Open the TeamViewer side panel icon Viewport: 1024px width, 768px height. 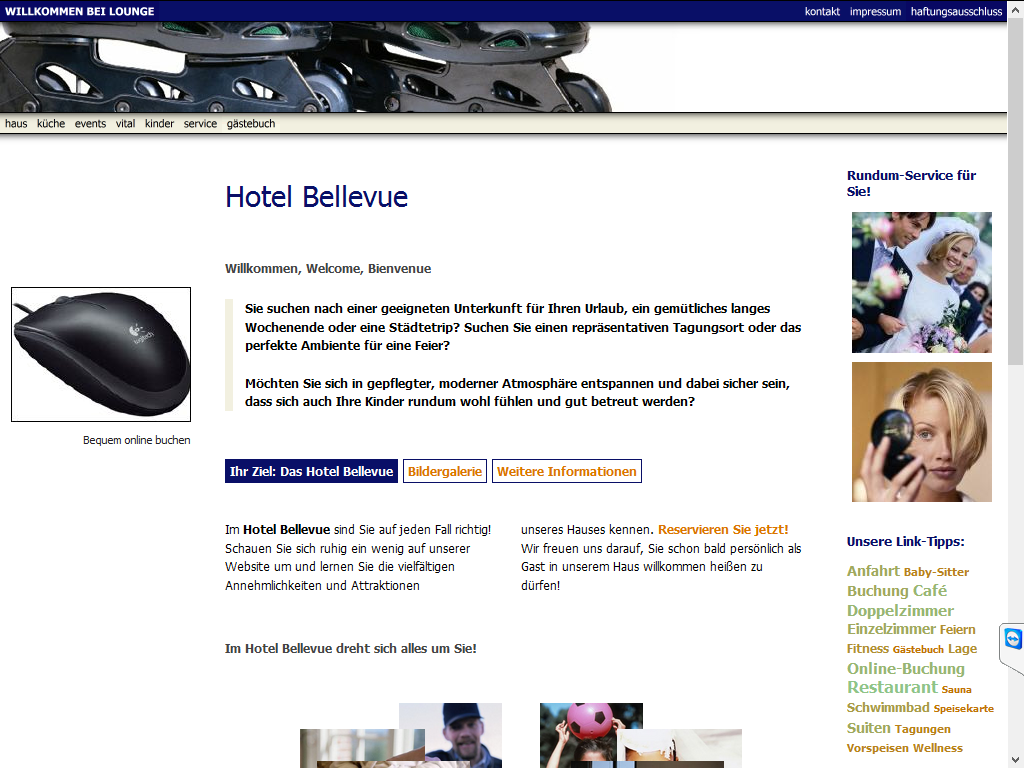1013,639
